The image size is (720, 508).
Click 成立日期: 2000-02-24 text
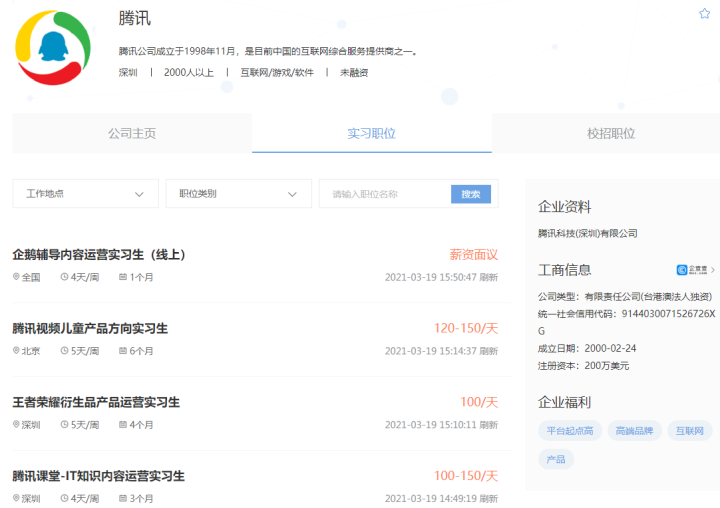click(587, 348)
